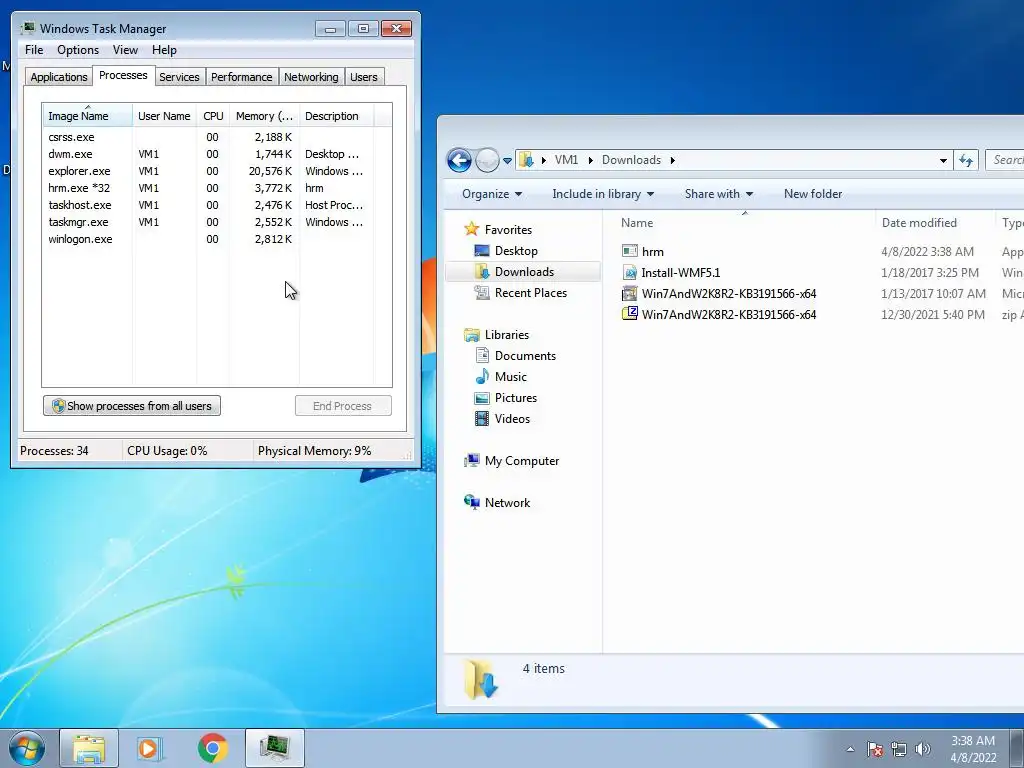Select the winlogon.exe process row

pos(208,239)
